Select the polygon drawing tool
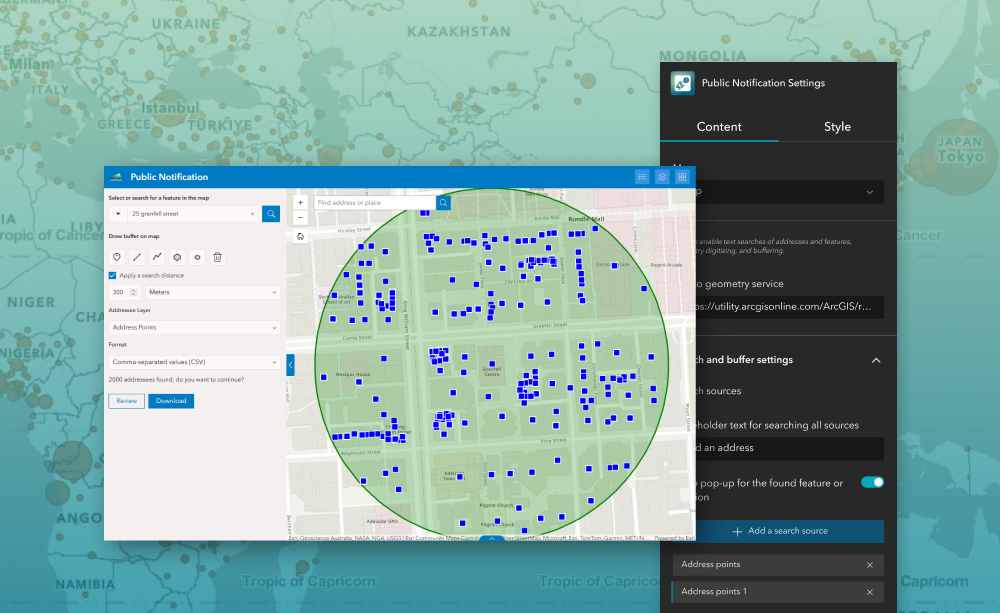Viewport: 1000px width, 613px height. pos(177,257)
